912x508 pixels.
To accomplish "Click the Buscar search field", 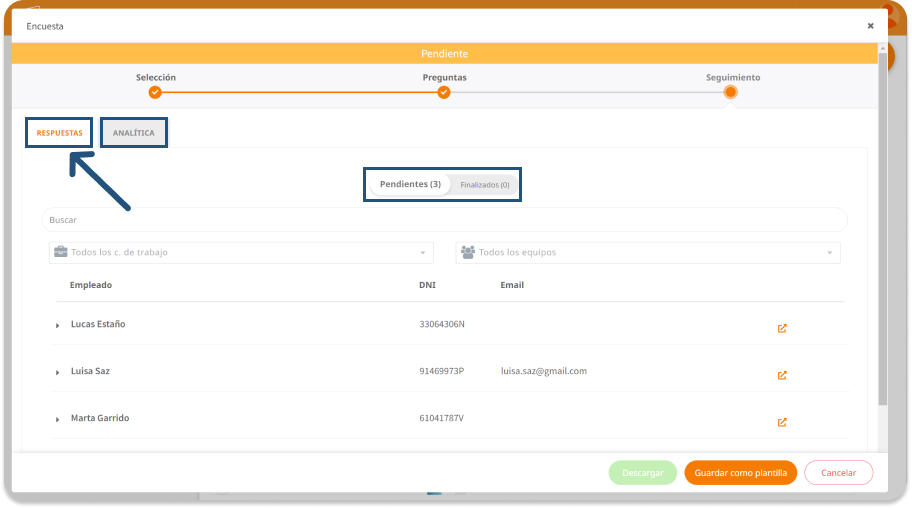I will coord(444,220).
